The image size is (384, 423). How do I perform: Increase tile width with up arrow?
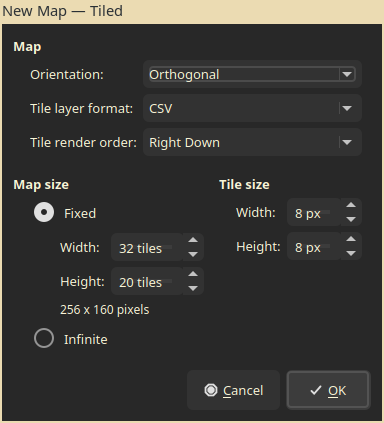(351, 205)
